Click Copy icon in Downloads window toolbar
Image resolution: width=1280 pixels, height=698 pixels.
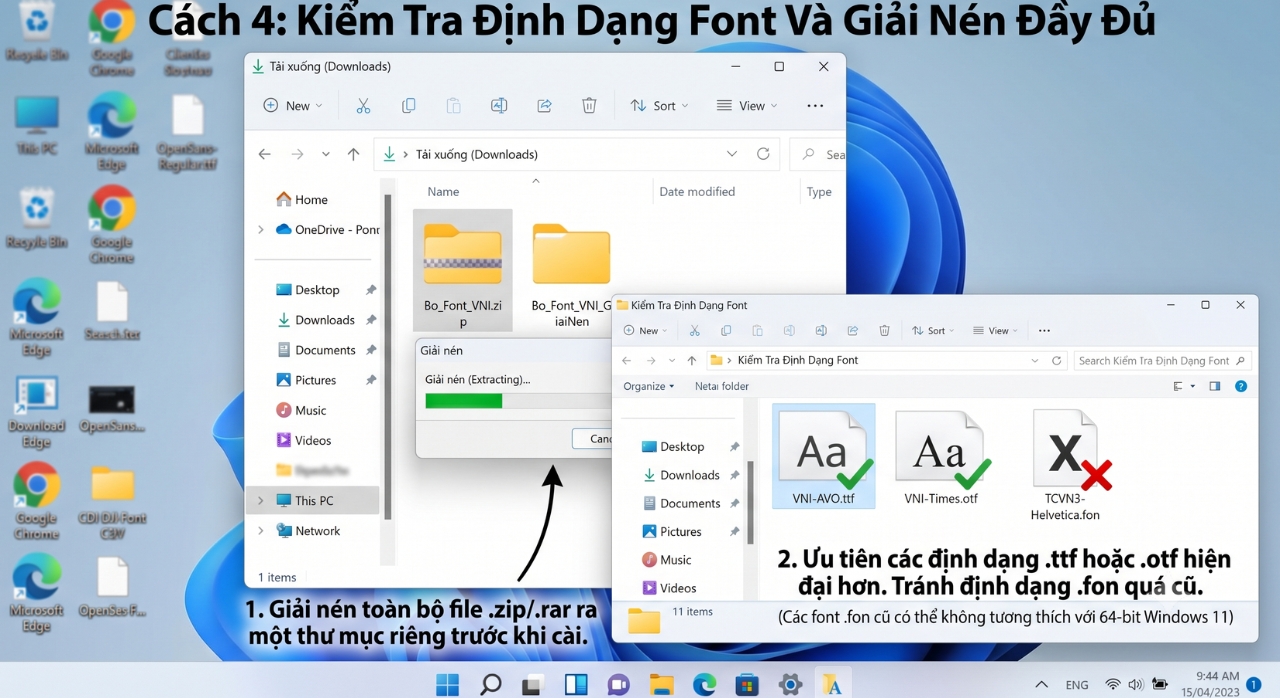coord(408,105)
